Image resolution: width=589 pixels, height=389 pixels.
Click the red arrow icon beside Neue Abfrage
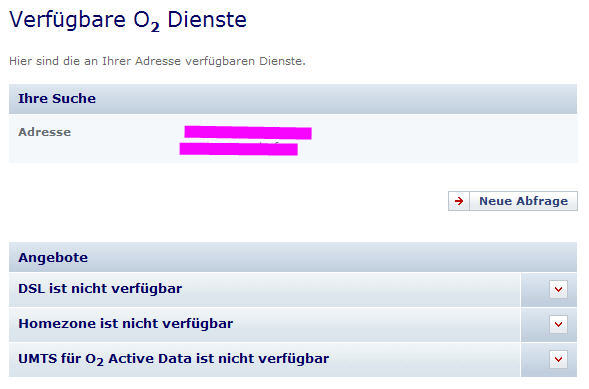click(x=459, y=201)
